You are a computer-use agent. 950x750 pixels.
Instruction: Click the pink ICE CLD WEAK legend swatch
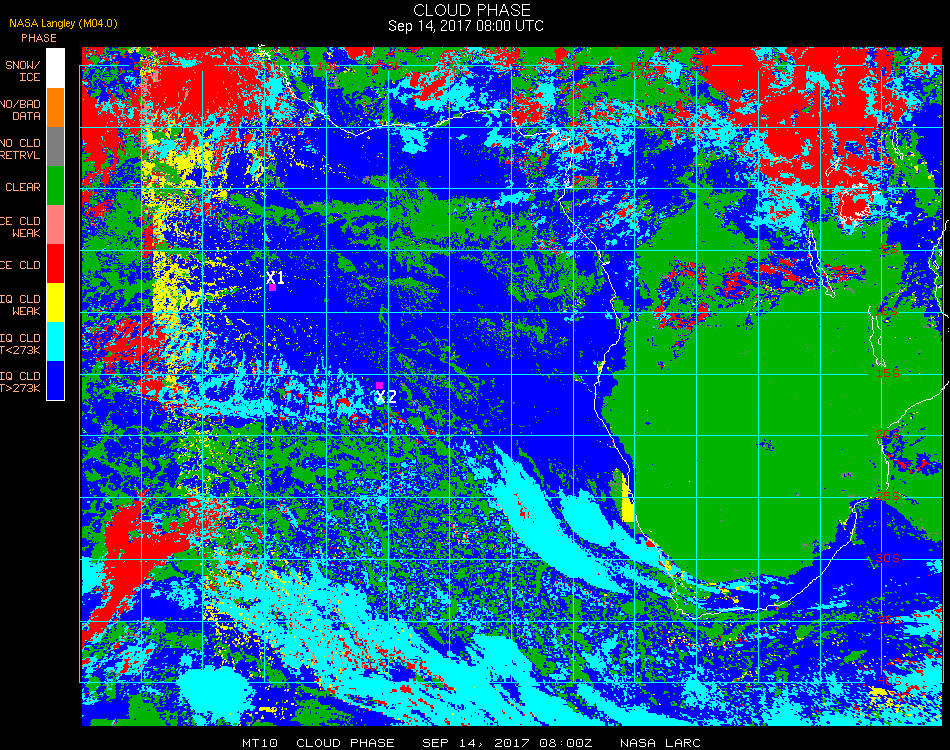(x=55, y=225)
